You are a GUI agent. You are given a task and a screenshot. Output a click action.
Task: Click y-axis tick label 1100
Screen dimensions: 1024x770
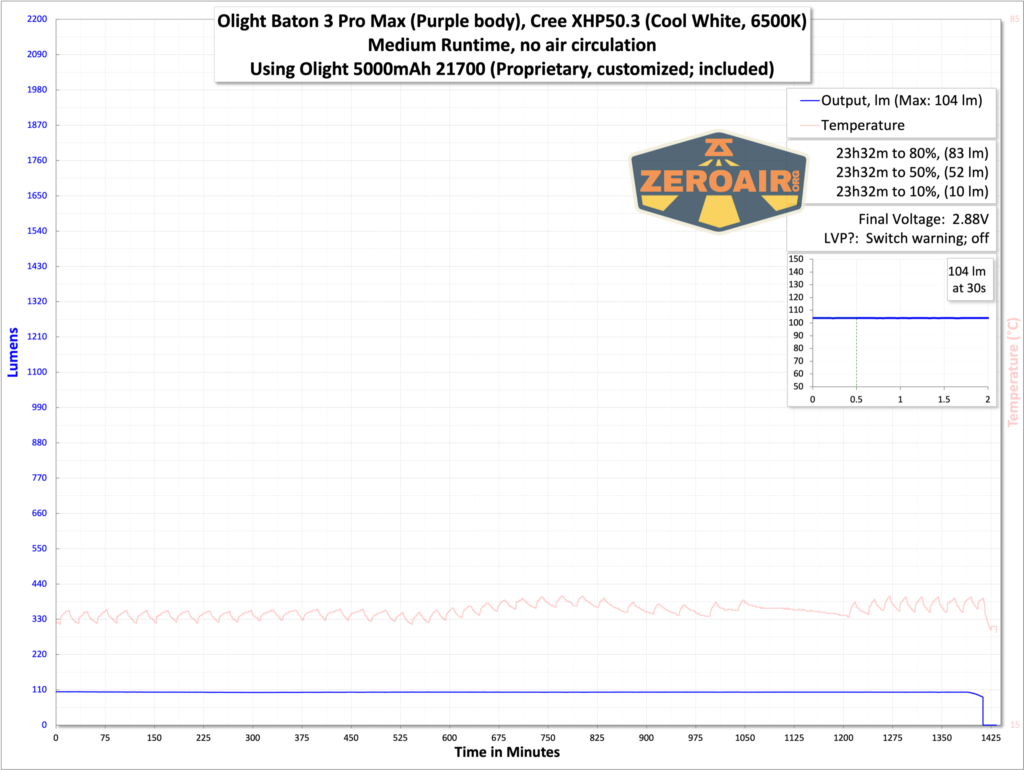[x=37, y=372]
